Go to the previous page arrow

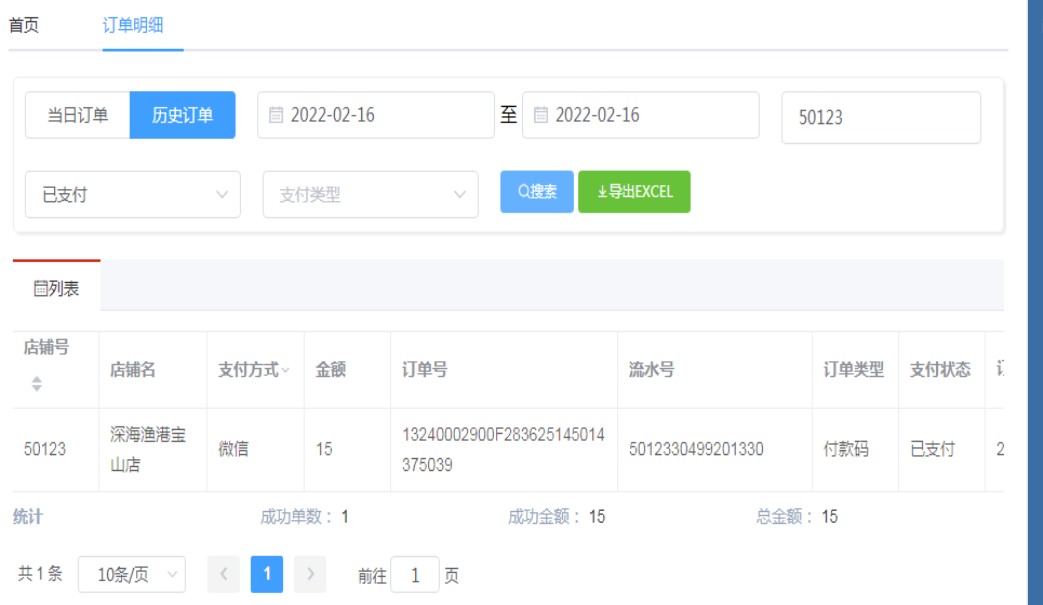[223, 574]
